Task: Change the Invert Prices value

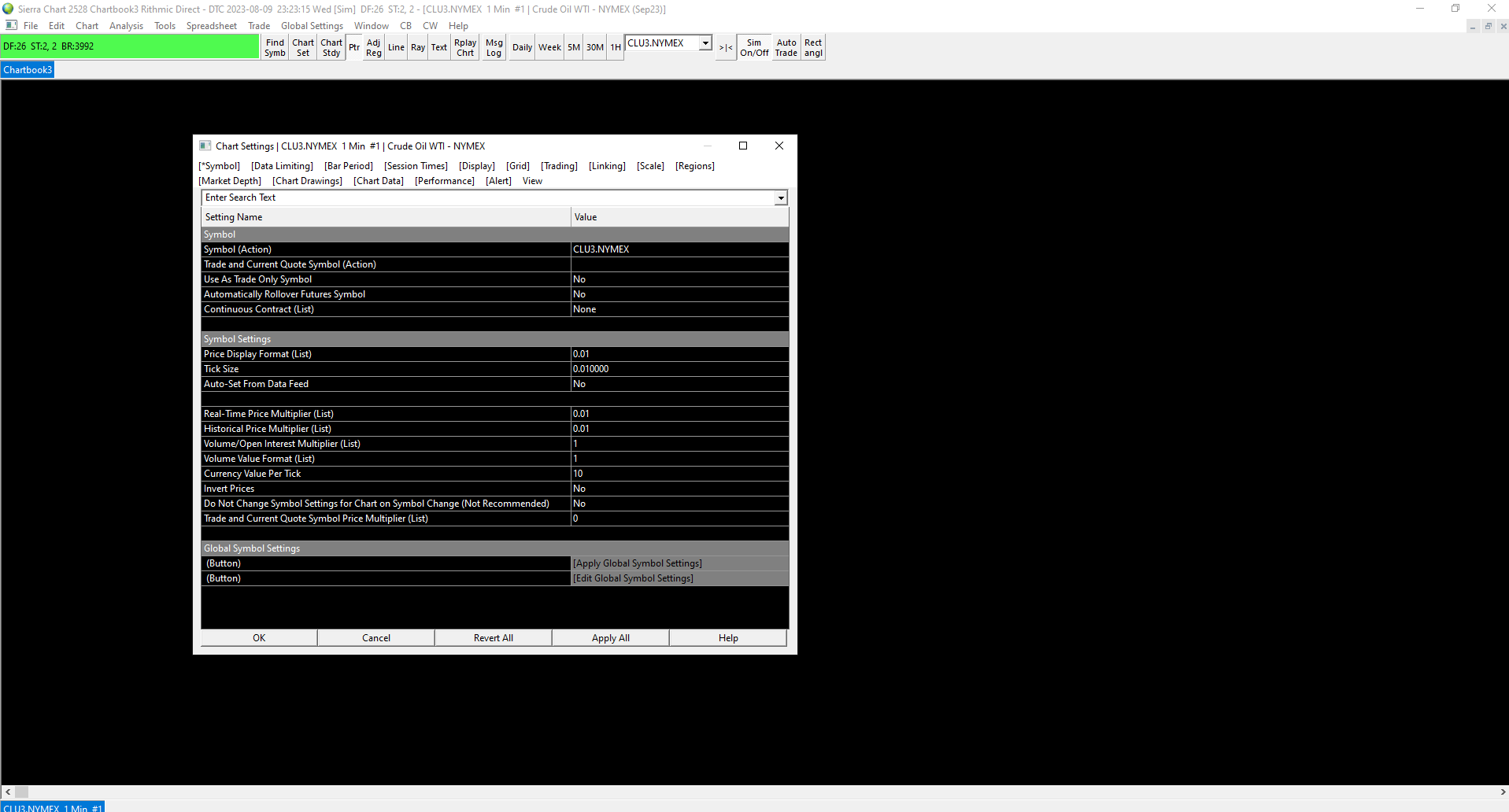Action: point(680,489)
